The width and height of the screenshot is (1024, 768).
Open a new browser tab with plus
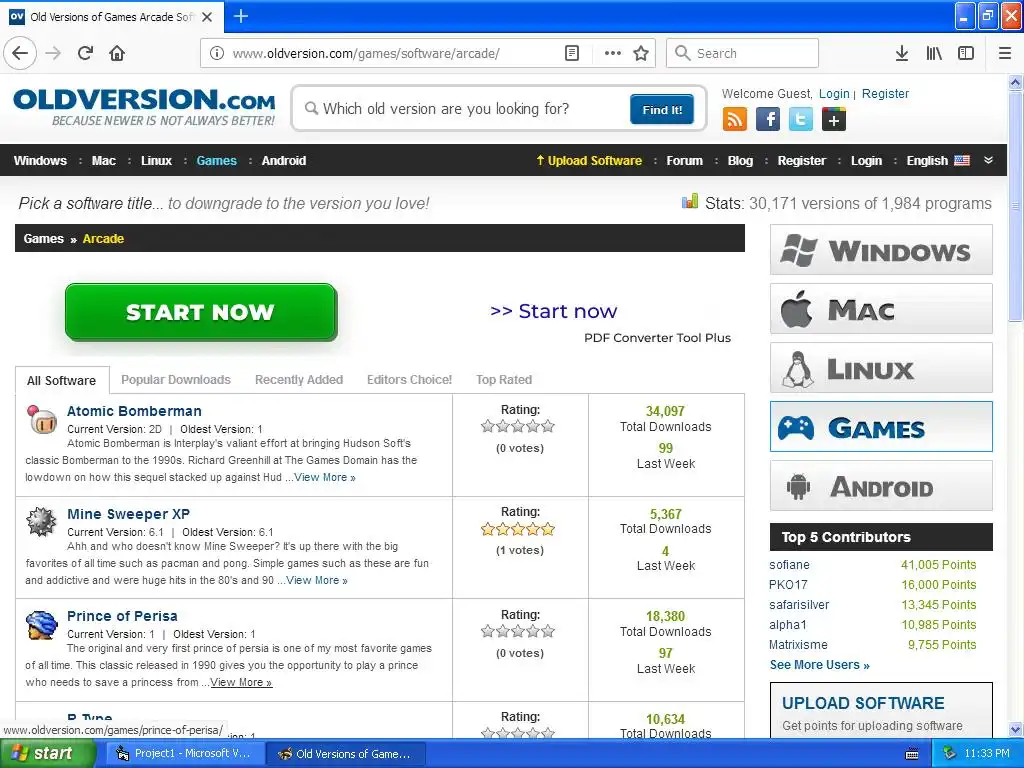click(x=241, y=16)
